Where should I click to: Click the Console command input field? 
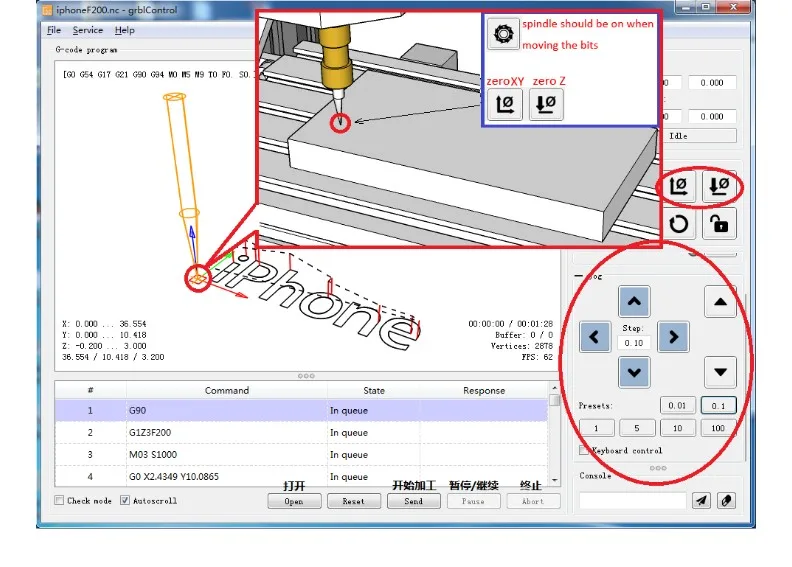633,500
